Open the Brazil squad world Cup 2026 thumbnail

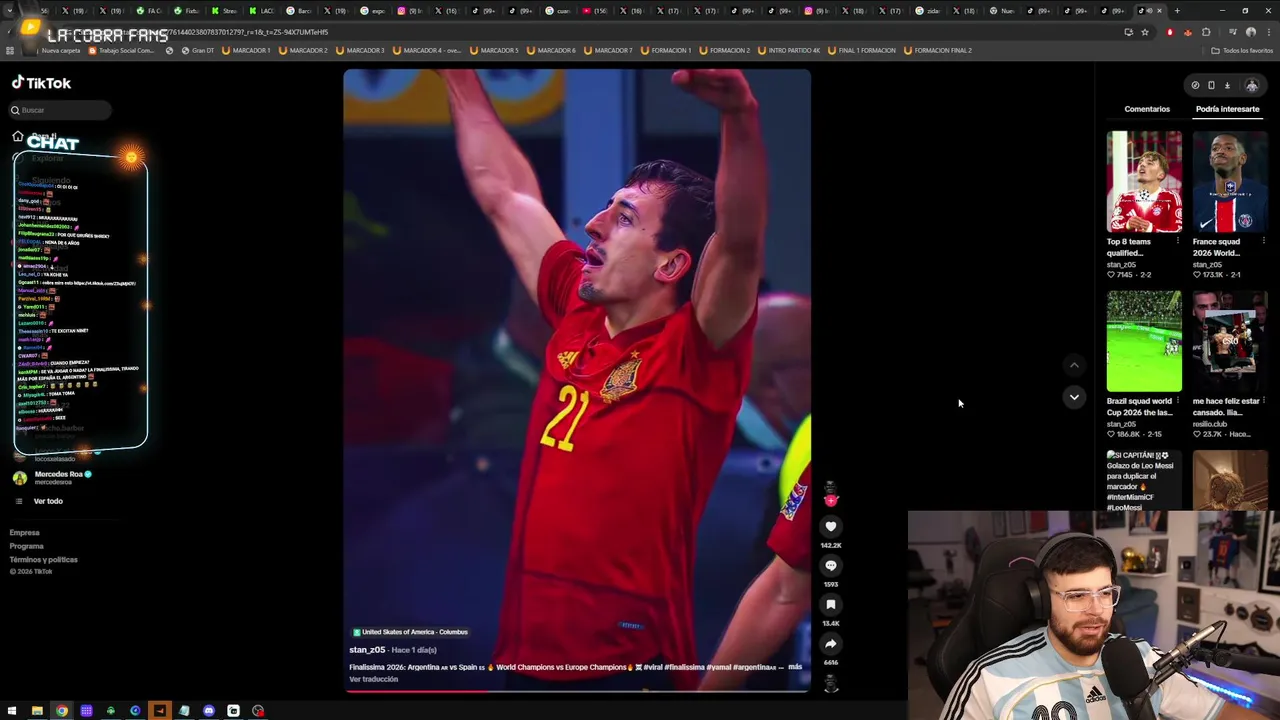1144,341
